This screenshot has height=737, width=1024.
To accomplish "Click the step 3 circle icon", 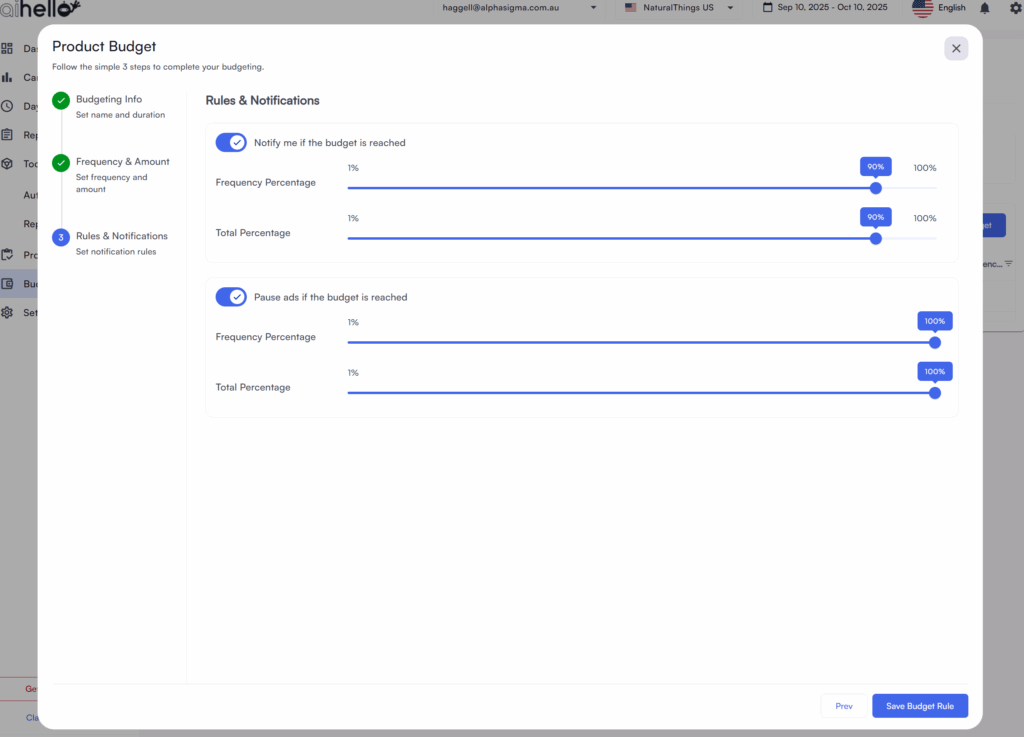I will (61, 237).
